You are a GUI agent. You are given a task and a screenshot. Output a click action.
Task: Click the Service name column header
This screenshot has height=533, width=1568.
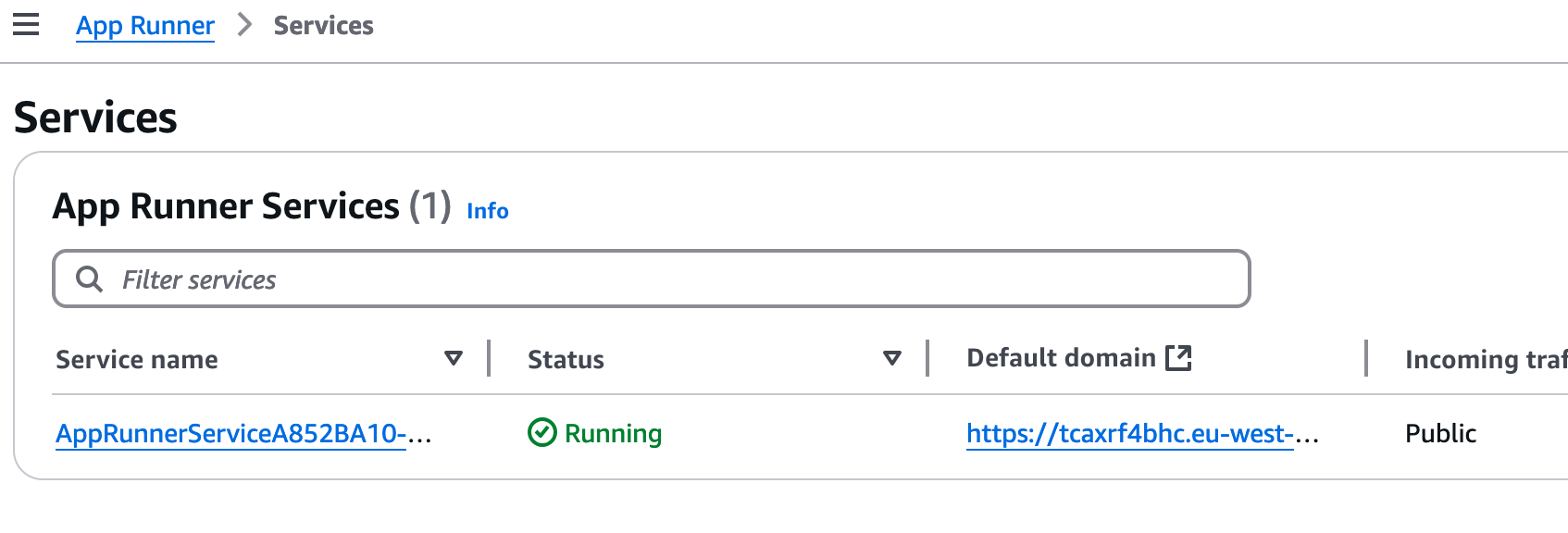137,359
